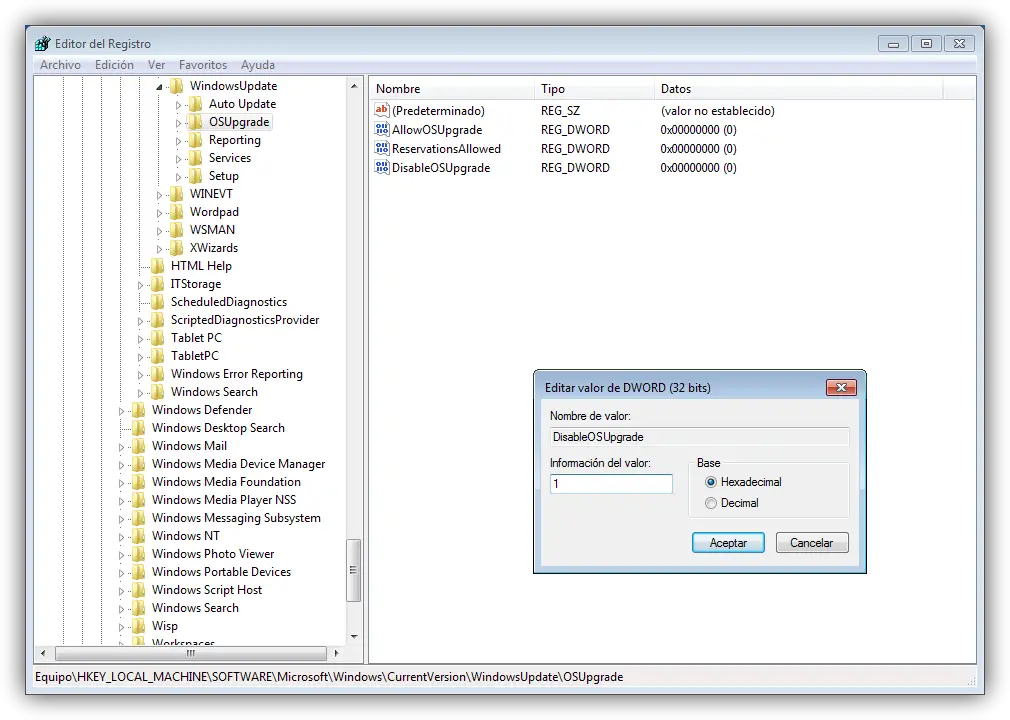Viewport: 1010px width, 720px height.
Task: Click the Nombre de valor field DisableOSUpgrade
Action: point(700,437)
